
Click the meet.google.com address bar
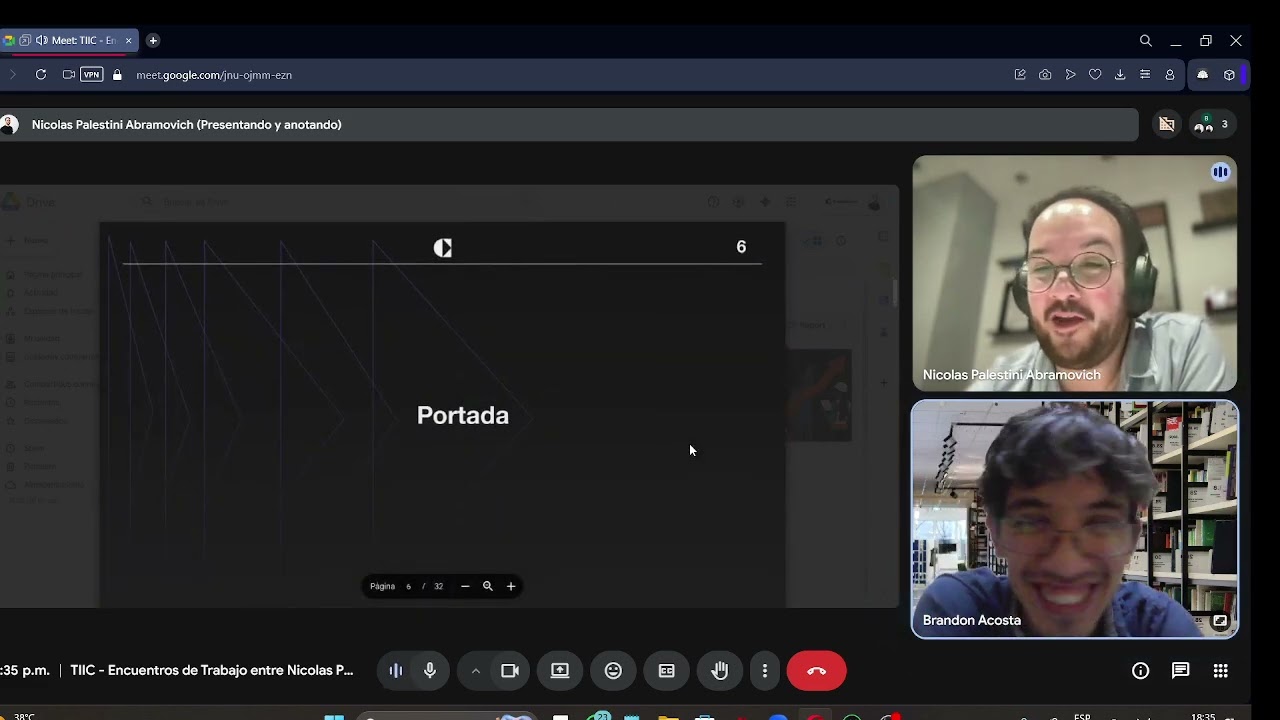point(214,75)
